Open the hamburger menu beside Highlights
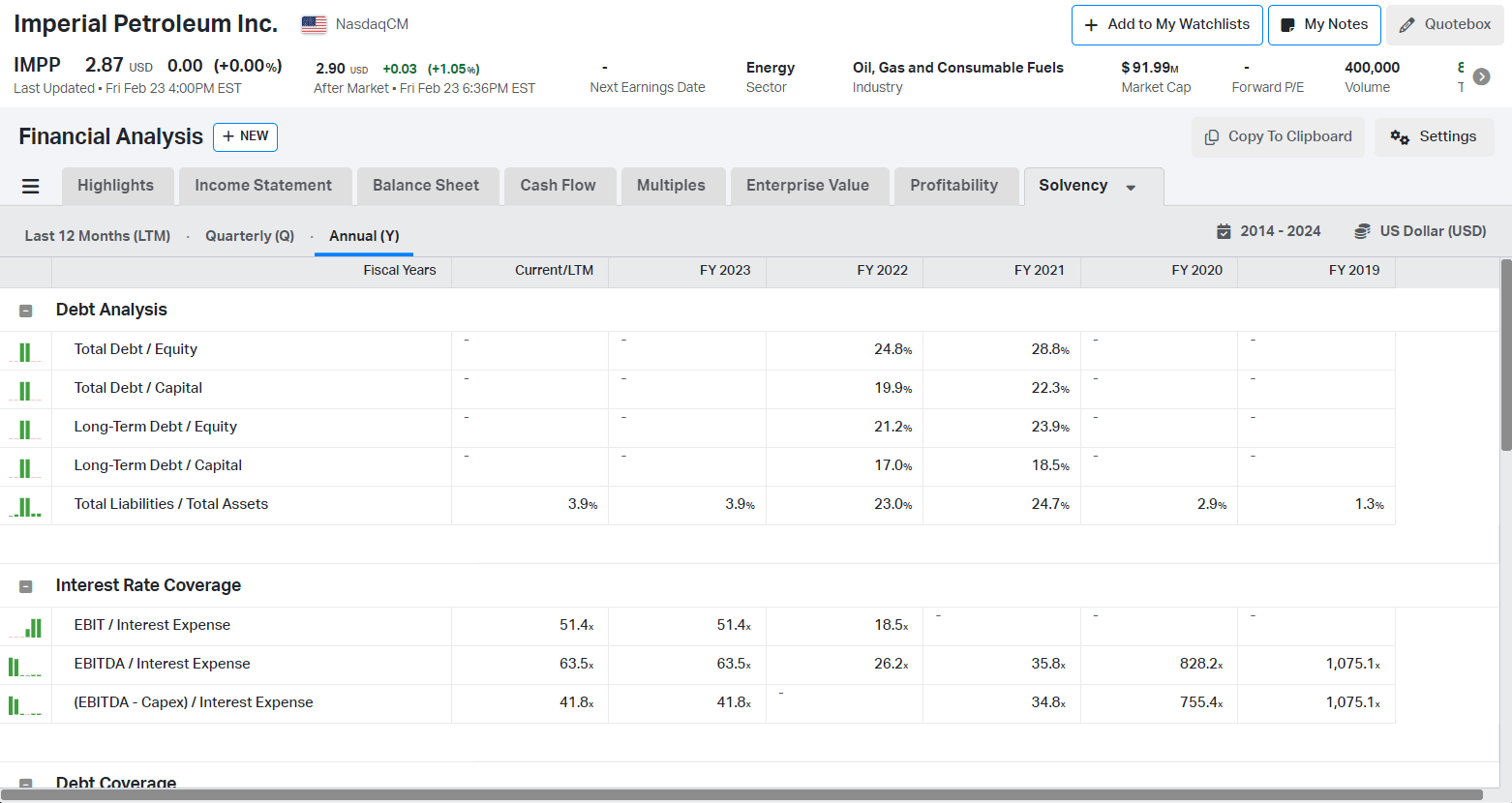This screenshot has height=803, width=1512. (x=31, y=186)
